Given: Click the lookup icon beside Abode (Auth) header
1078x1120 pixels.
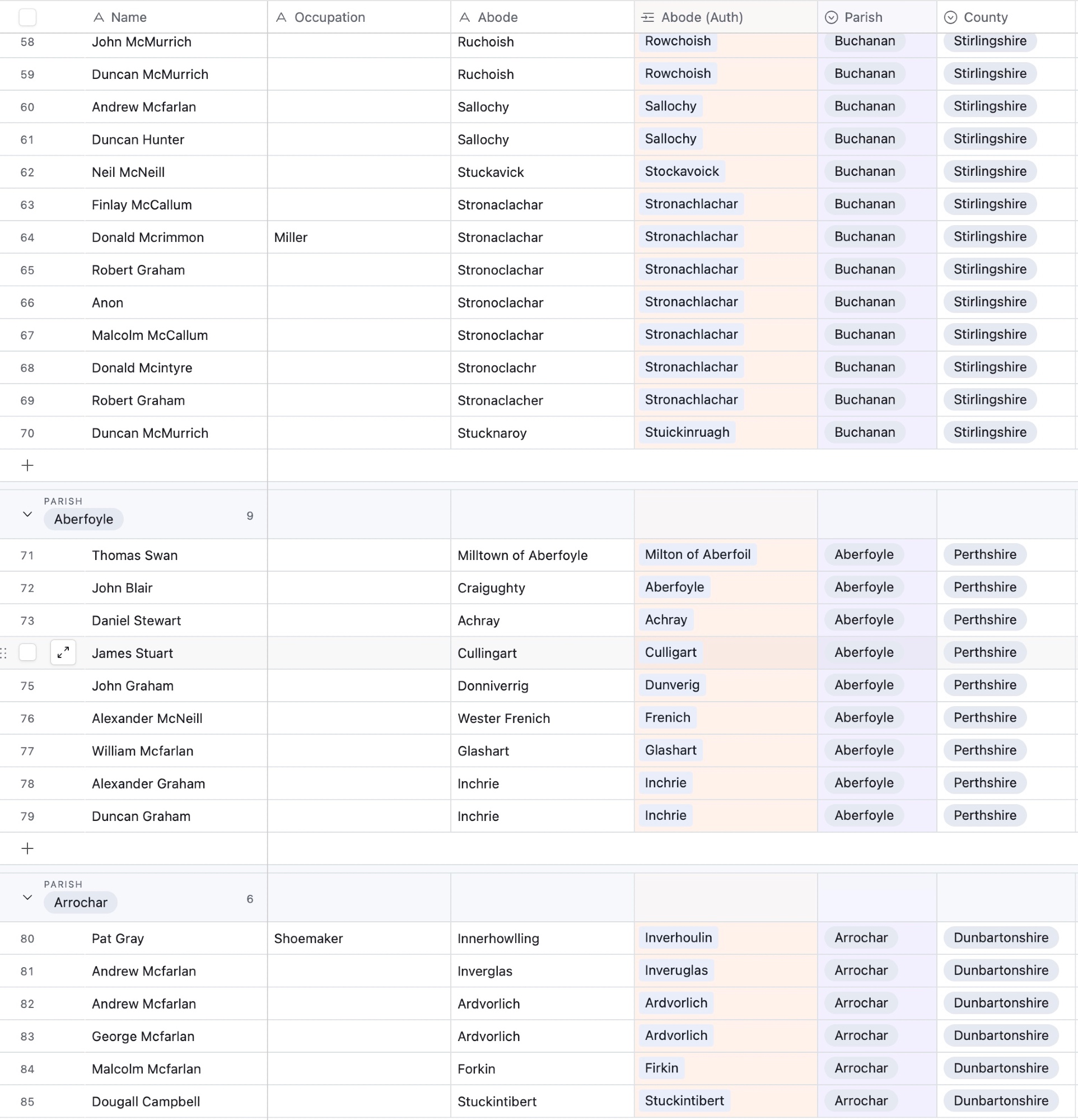Looking at the screenshot, I should pos(648,17).
